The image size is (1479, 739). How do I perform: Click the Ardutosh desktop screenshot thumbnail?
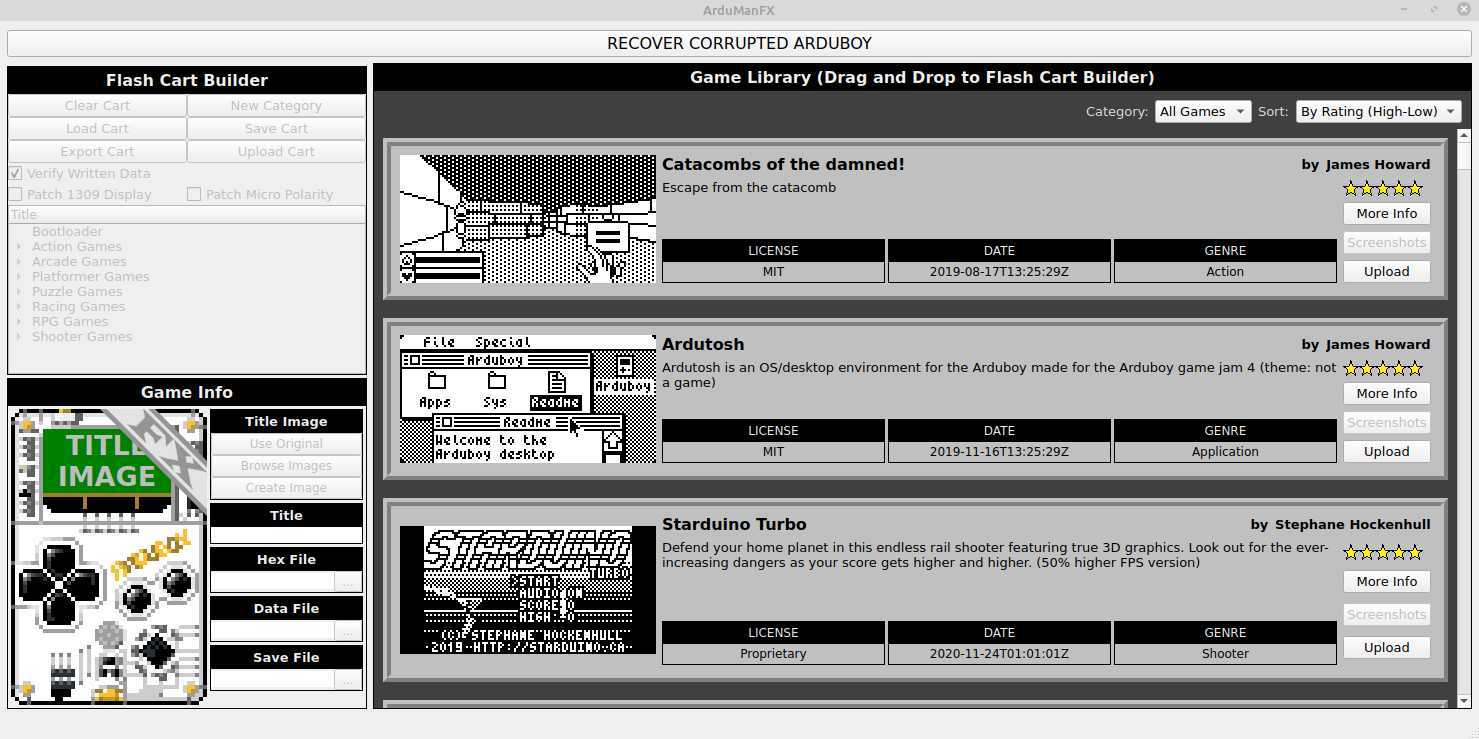point(528,399)
